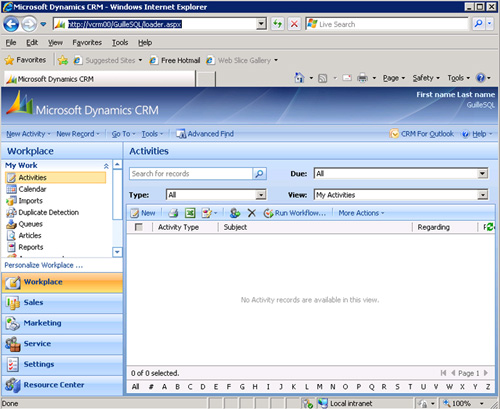The height and width of the screenshot is (409, 500).
Task: Click the Live Search magnifier button
Action: pyautogui.click(x=479, y=24)
